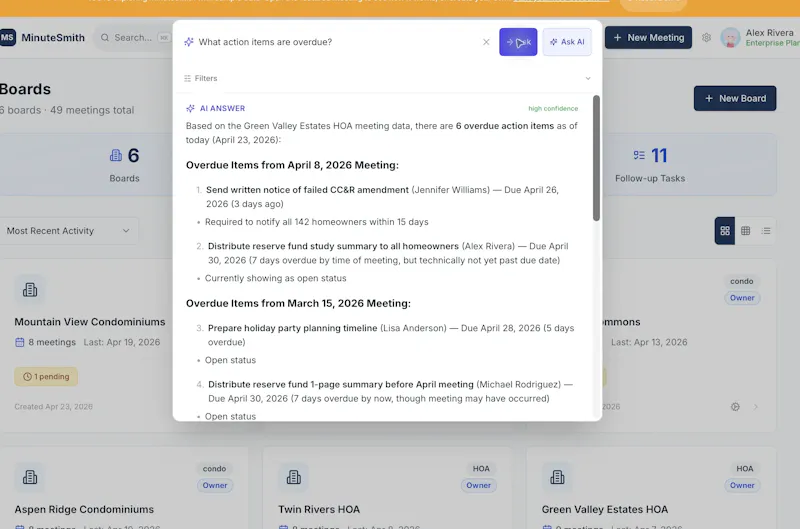Image resolution: width=800 pixels, height=529 pixels.
Task: Open Twin Rivers HOA board
Action: 319,509
